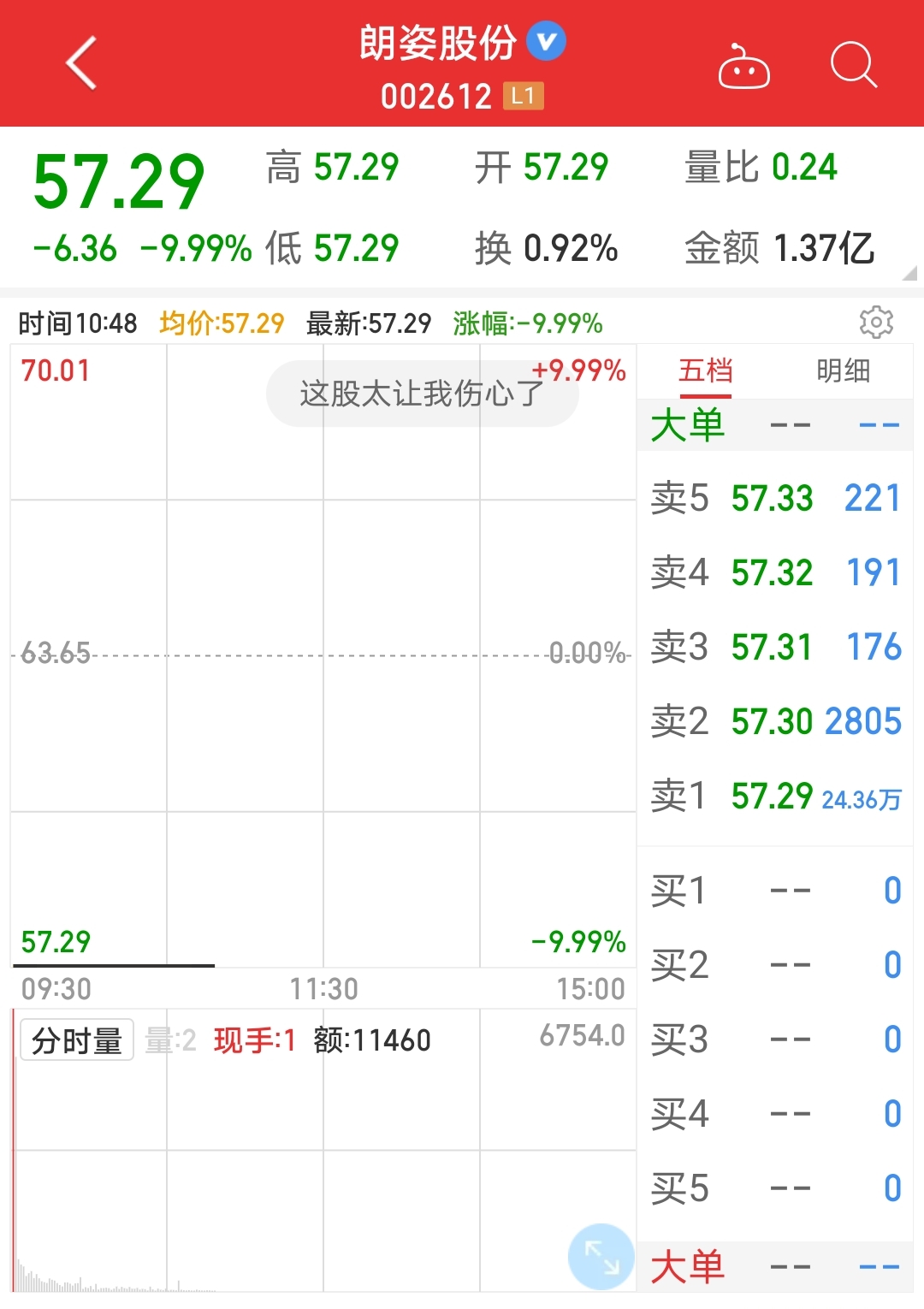
Task: Select the 买3 bid row
Action: point(775,1039)
